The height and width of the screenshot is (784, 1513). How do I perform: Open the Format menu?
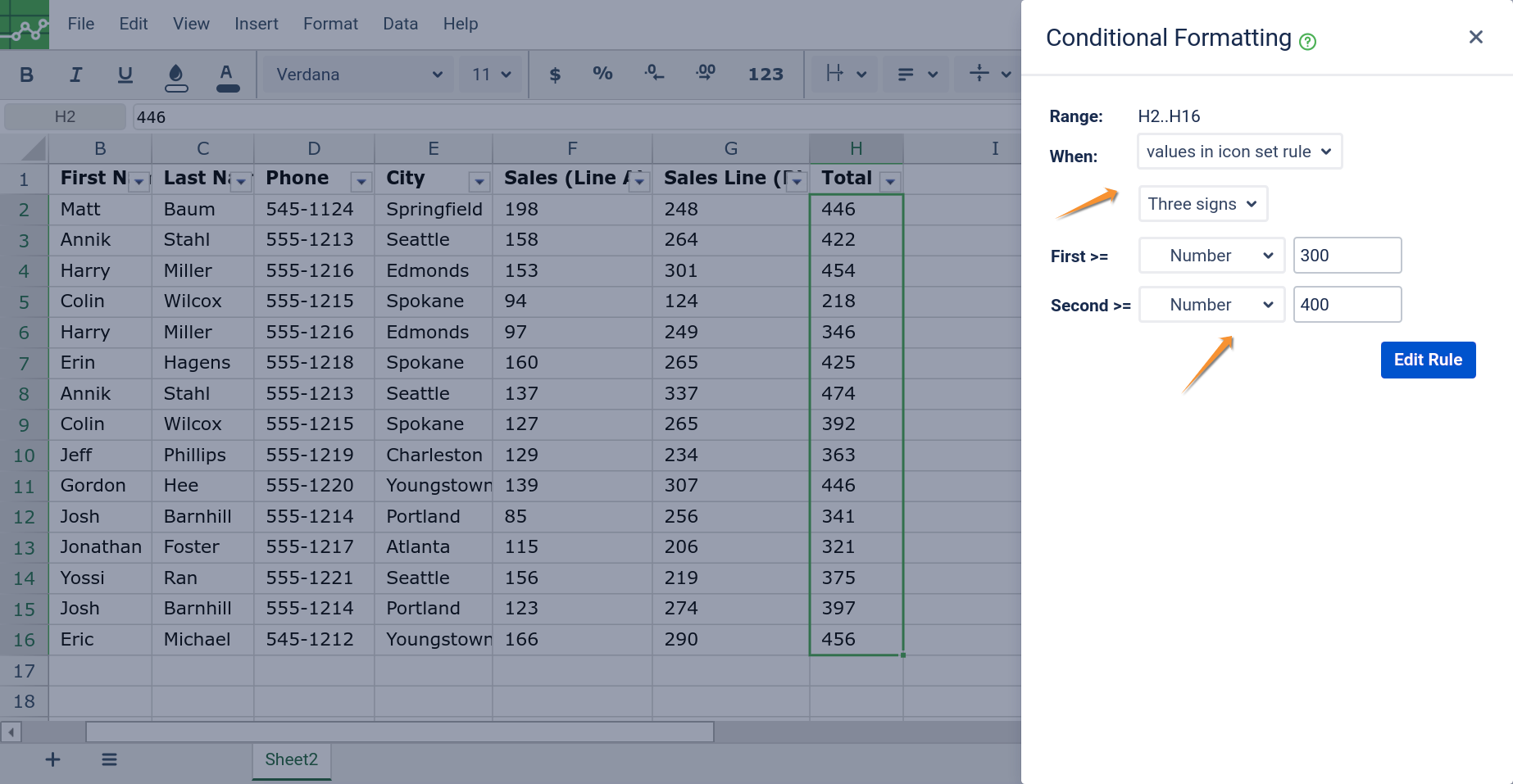330,24
